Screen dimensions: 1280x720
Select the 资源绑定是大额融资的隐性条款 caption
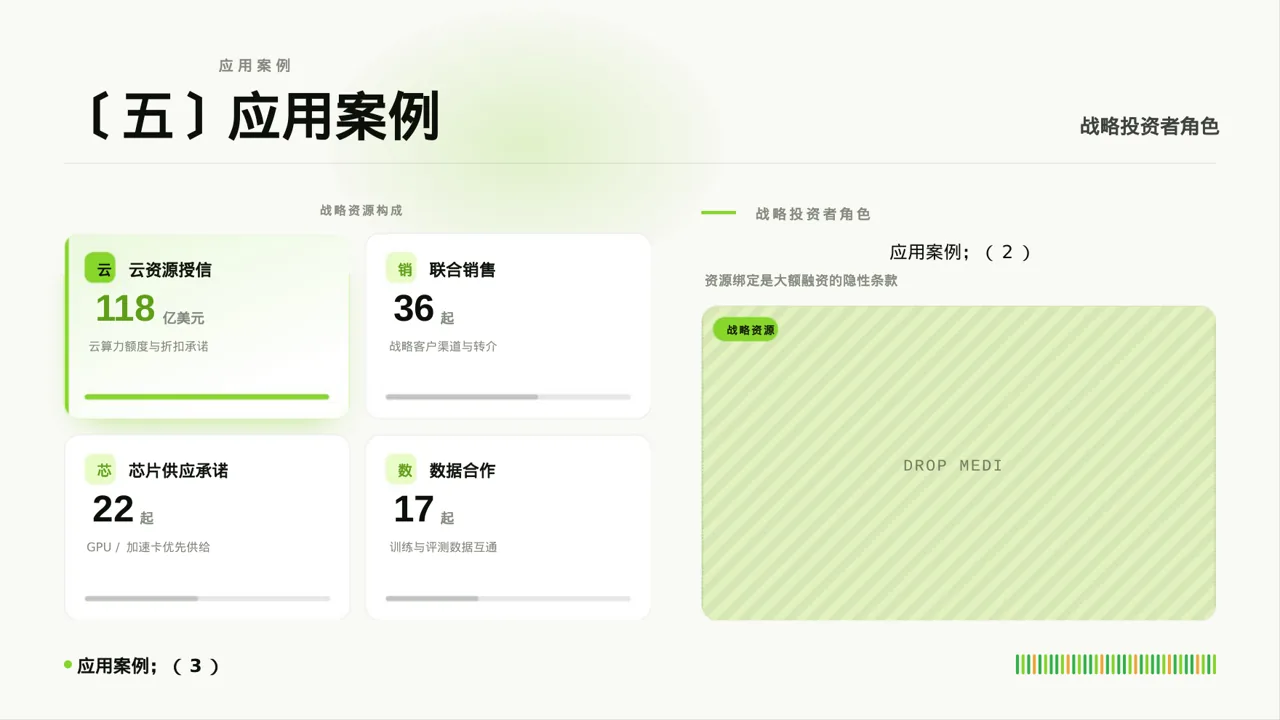click(801, 281)
